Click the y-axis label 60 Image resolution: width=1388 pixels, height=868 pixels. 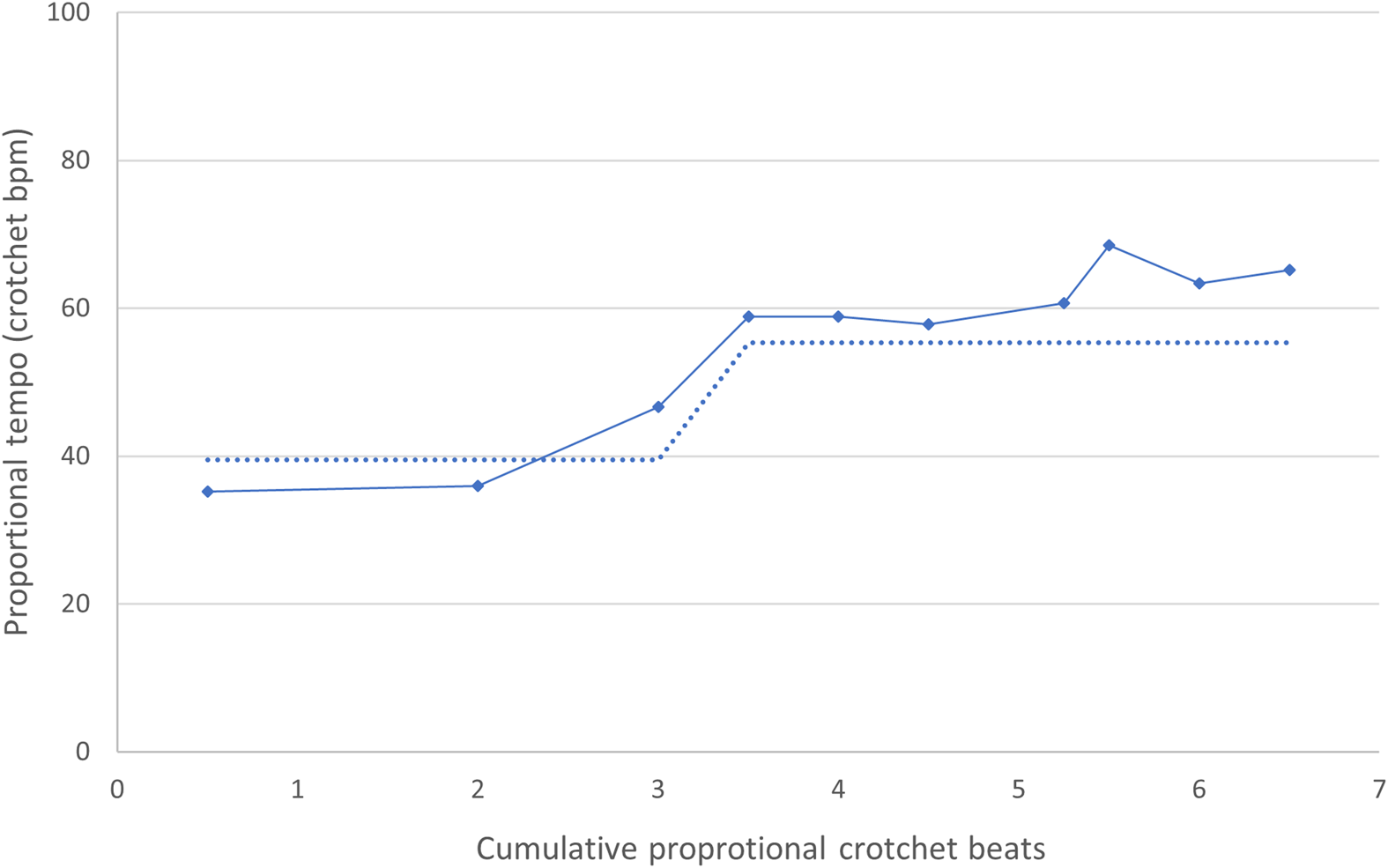click(x=76, y=308)
